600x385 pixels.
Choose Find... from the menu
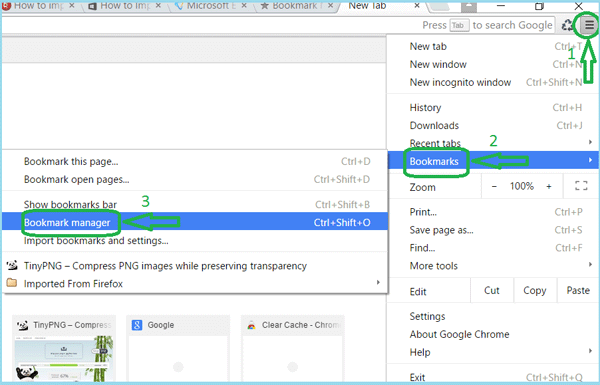pos(491,248)
